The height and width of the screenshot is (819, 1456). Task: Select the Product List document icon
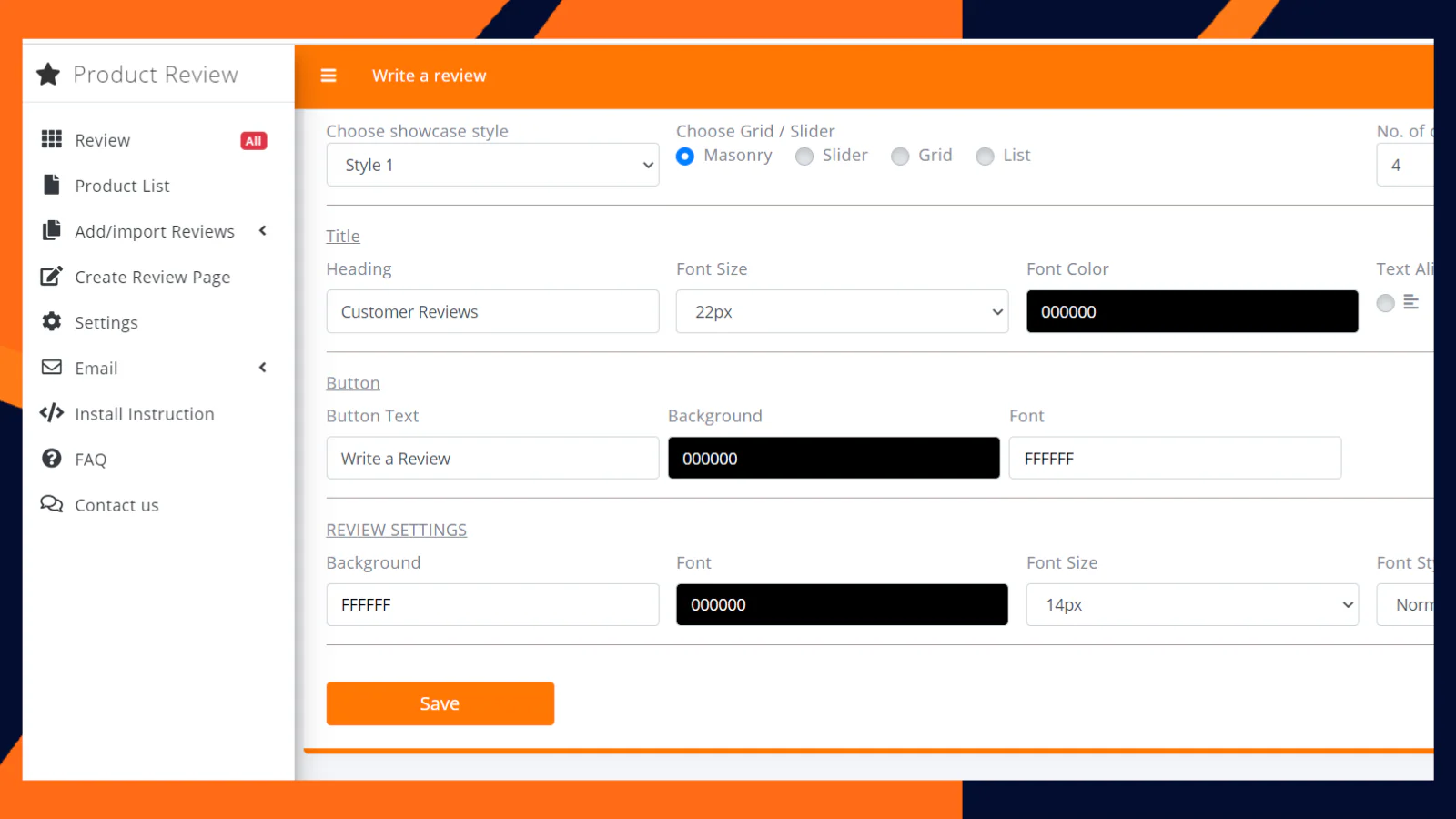click(52, 185)
